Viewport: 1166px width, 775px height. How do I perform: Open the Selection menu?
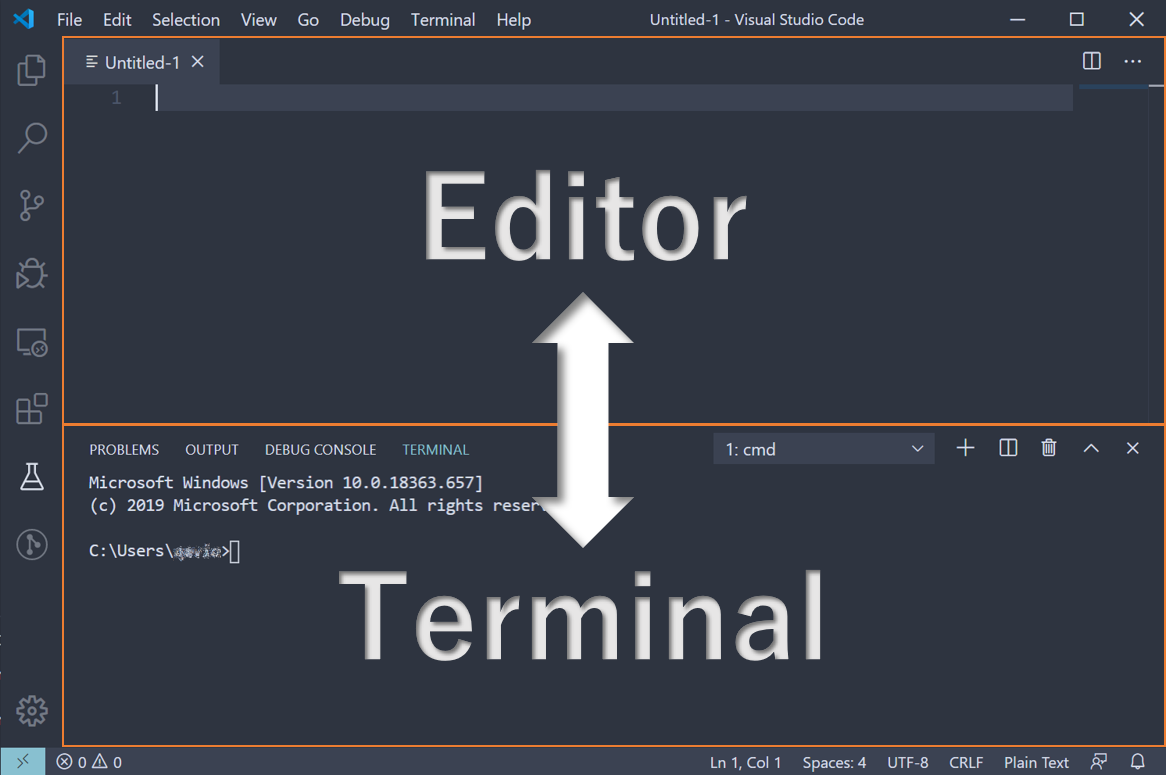point(186,20)
